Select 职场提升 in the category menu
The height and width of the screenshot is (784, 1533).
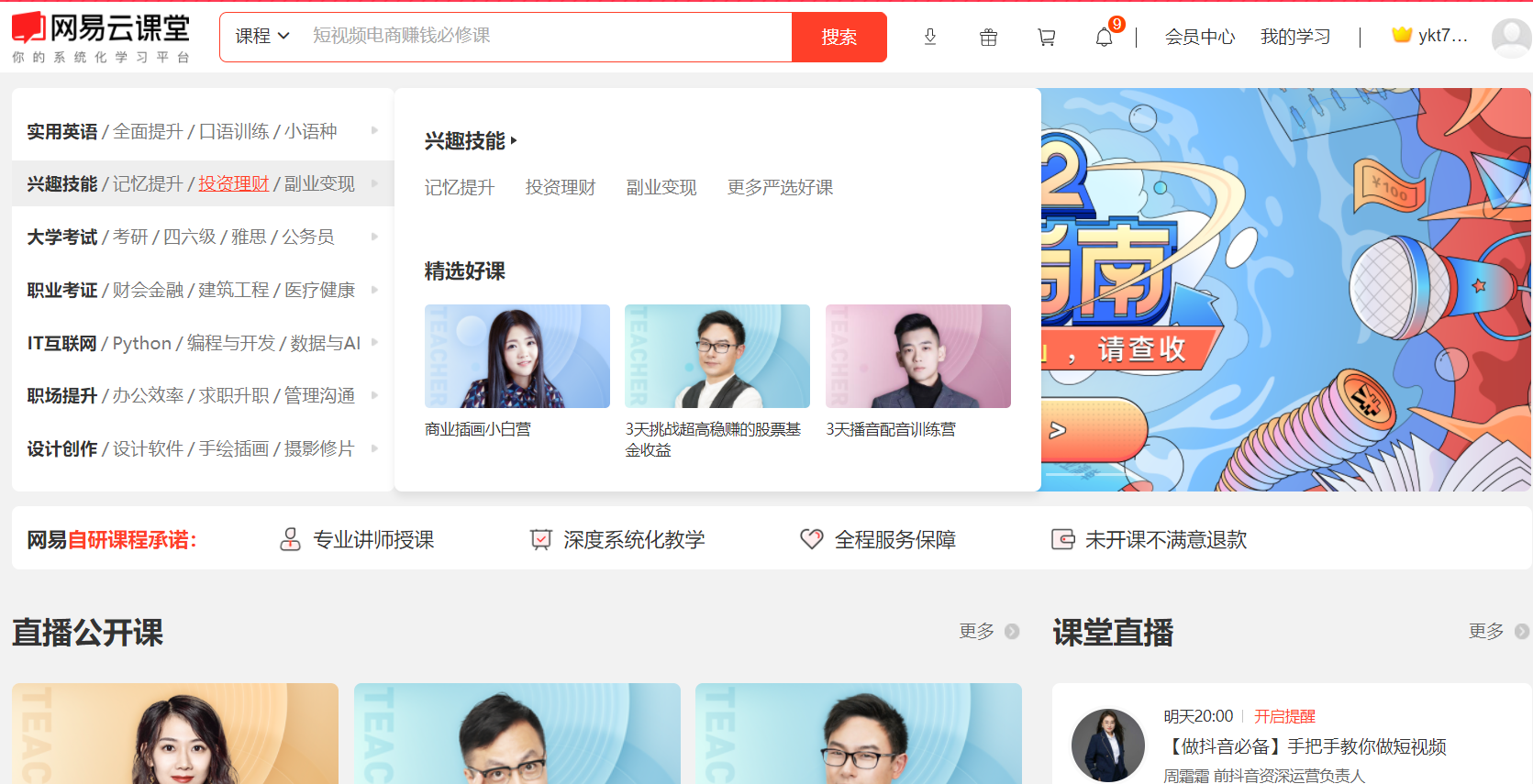(x=61, y=395)
